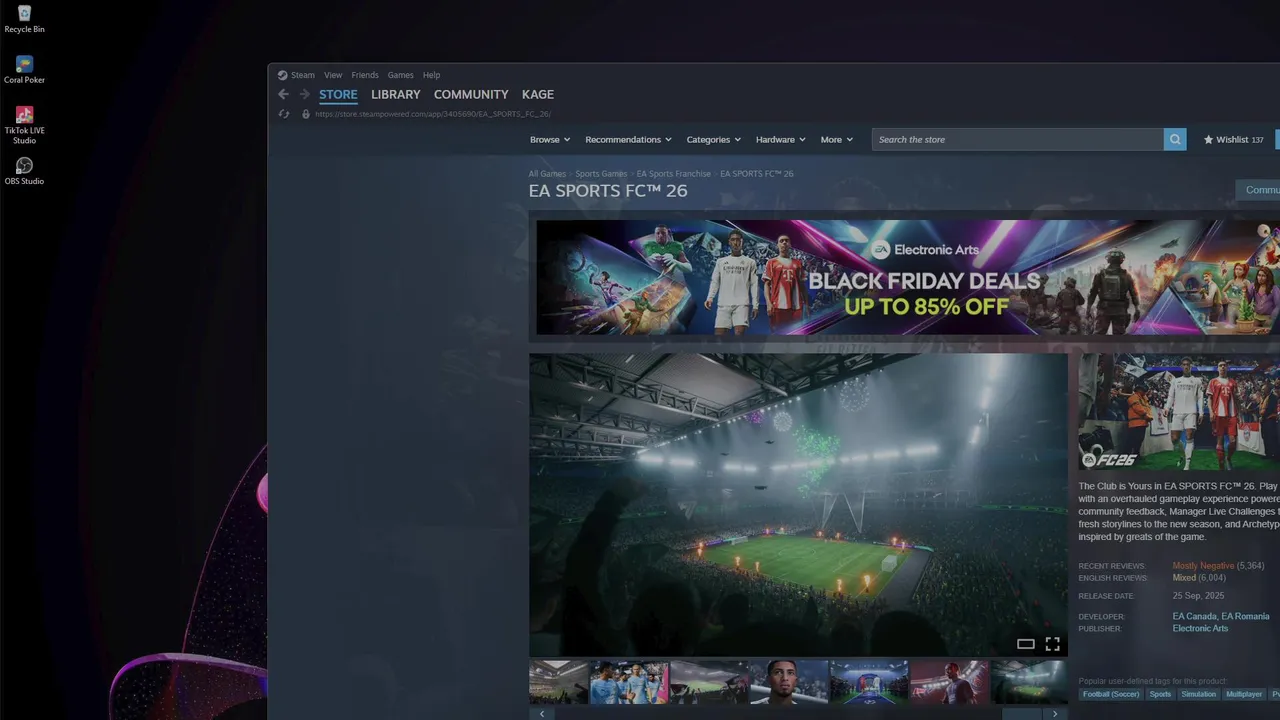
Task: Open the KAGE profile tab
Action: point(538,95)
